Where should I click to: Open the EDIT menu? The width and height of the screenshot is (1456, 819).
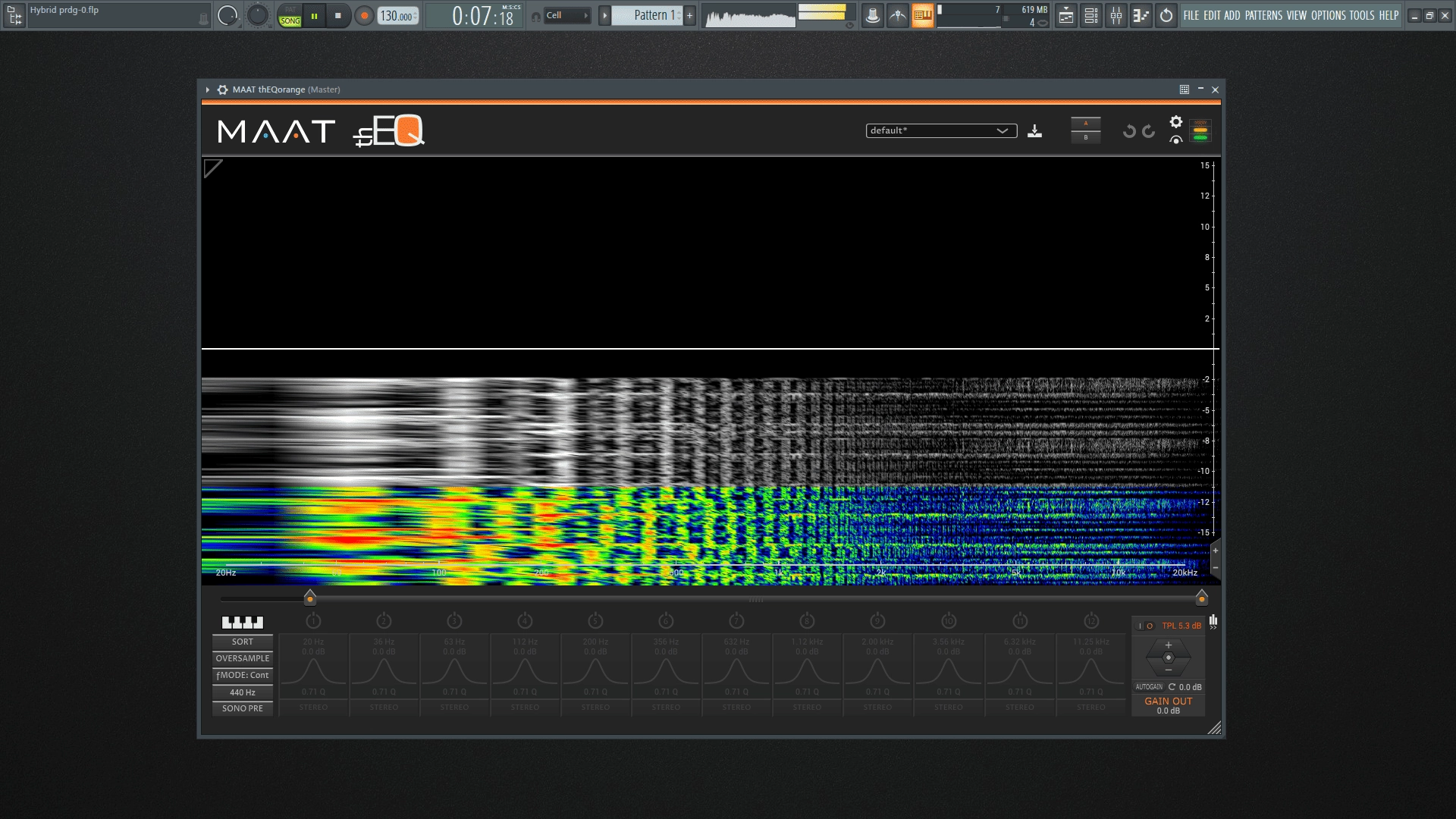1212,15
